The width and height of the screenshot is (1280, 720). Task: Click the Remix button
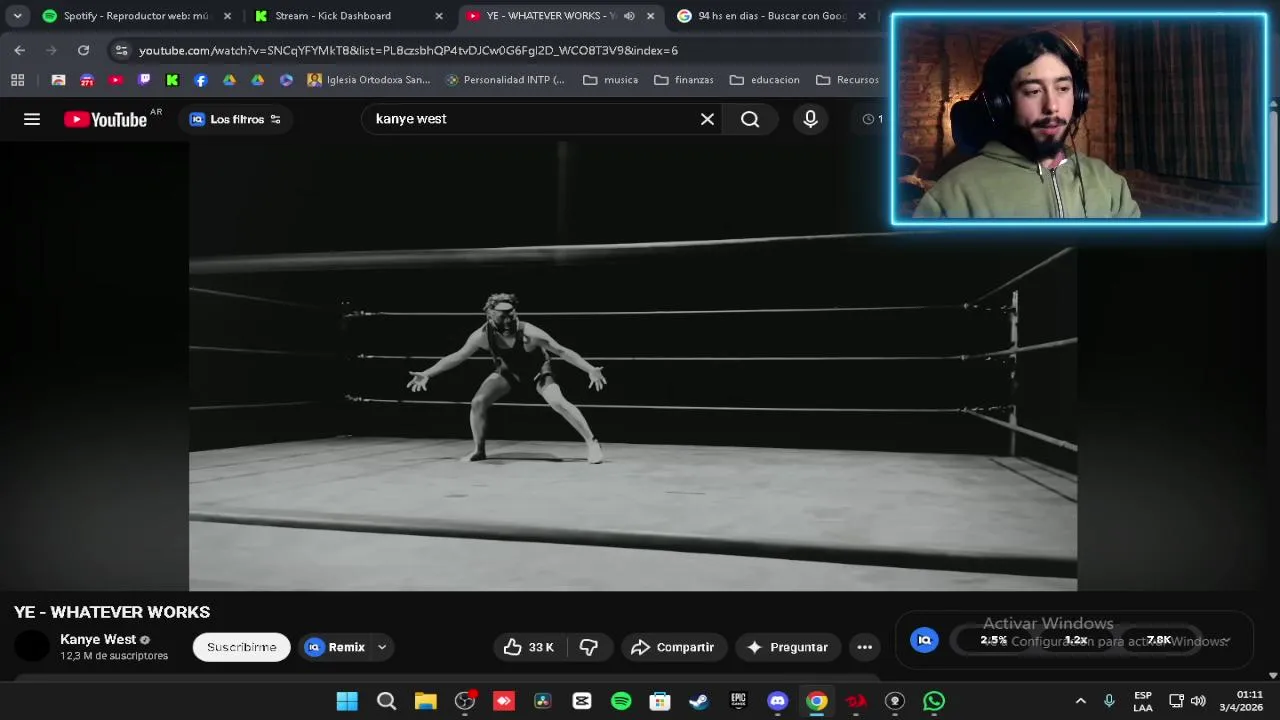pos(335,647)
